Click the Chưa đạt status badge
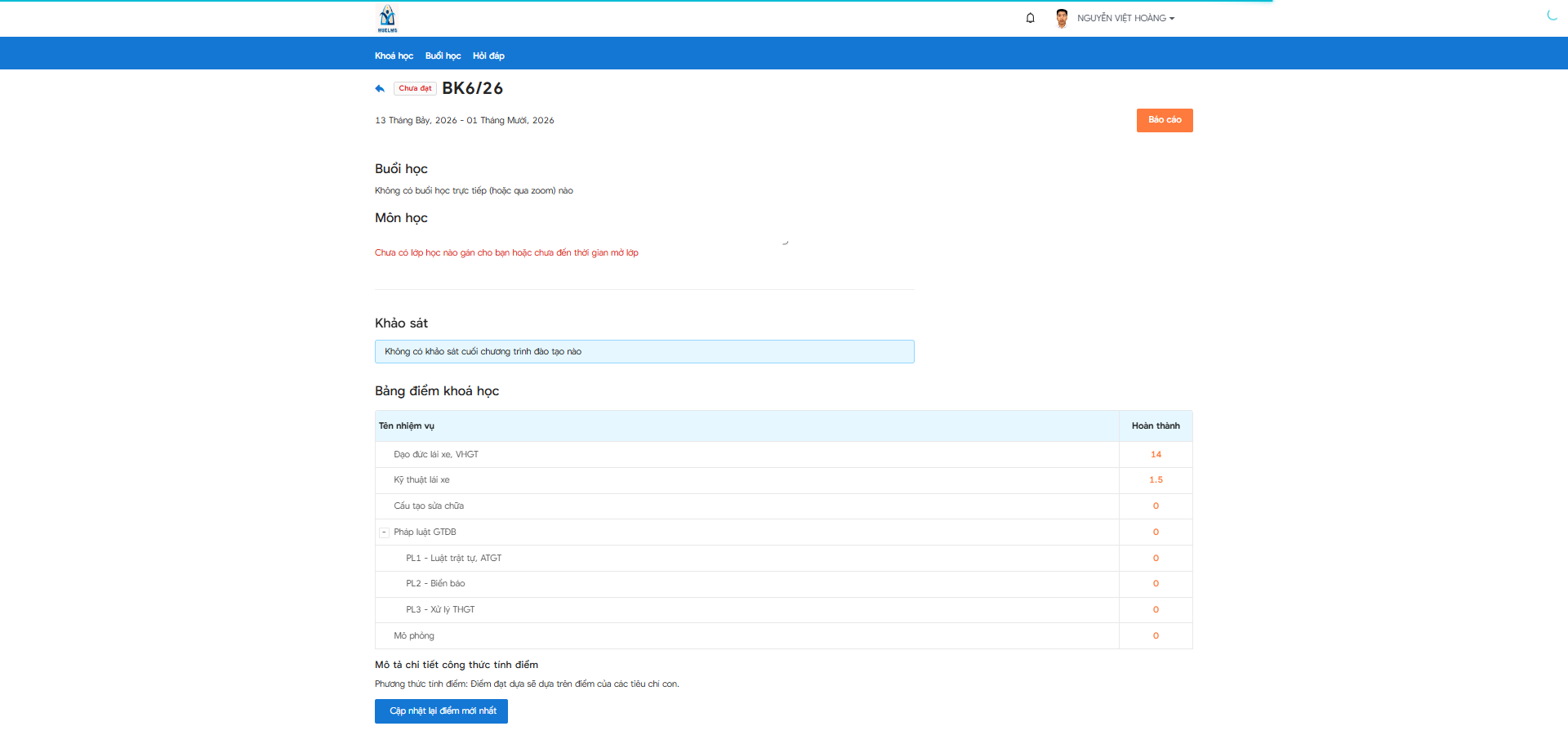This screenshot has width=1568, height=744. 415,88
